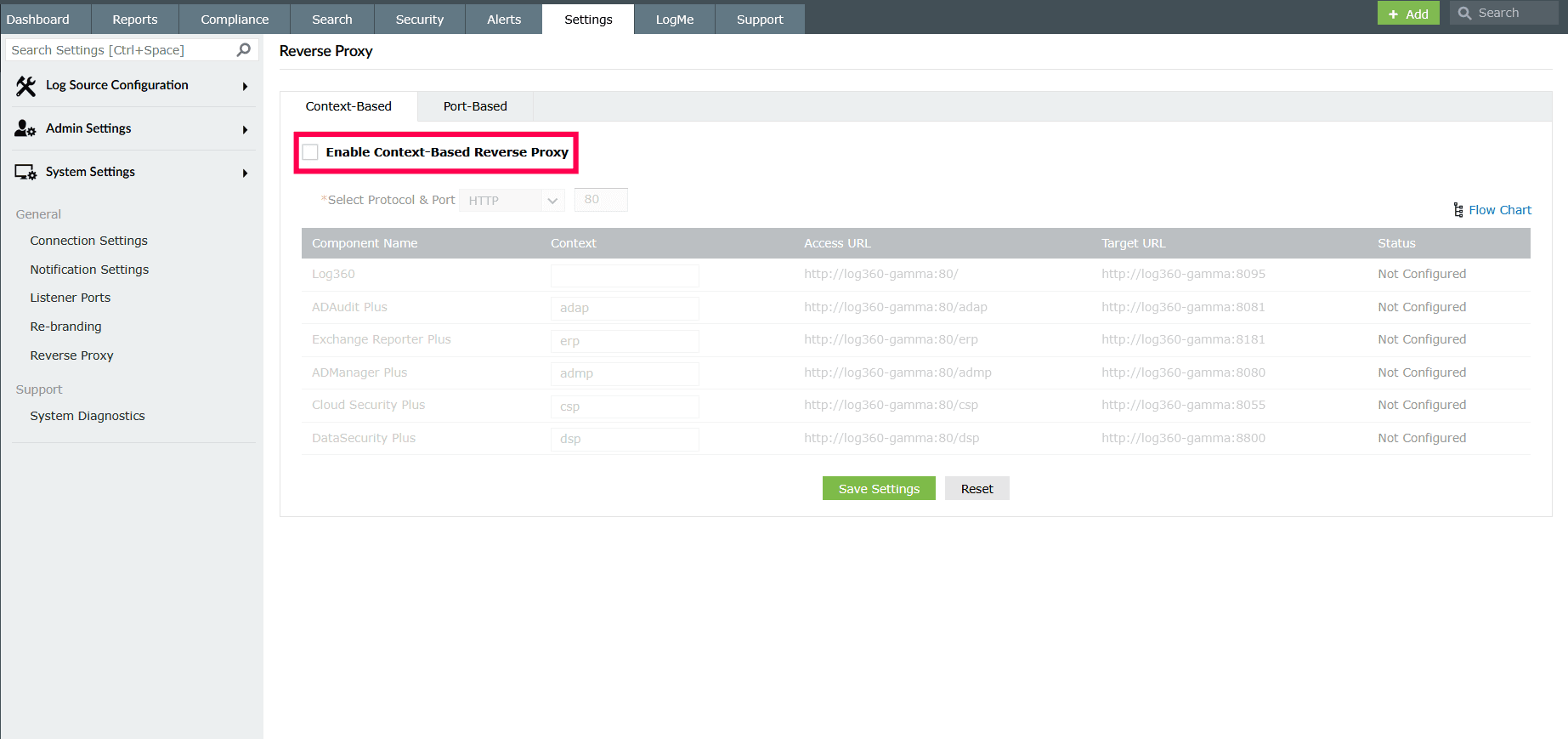Click the green Add button
Screen dimensions: 1568x739
click(1408, 14)
